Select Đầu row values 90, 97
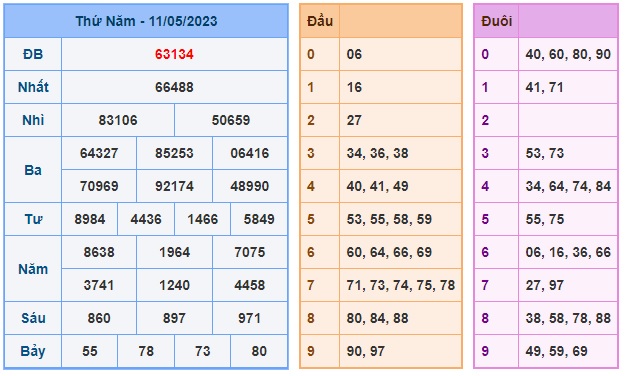The height and width of the screenshot is (376, 626). tap(366, 351)
